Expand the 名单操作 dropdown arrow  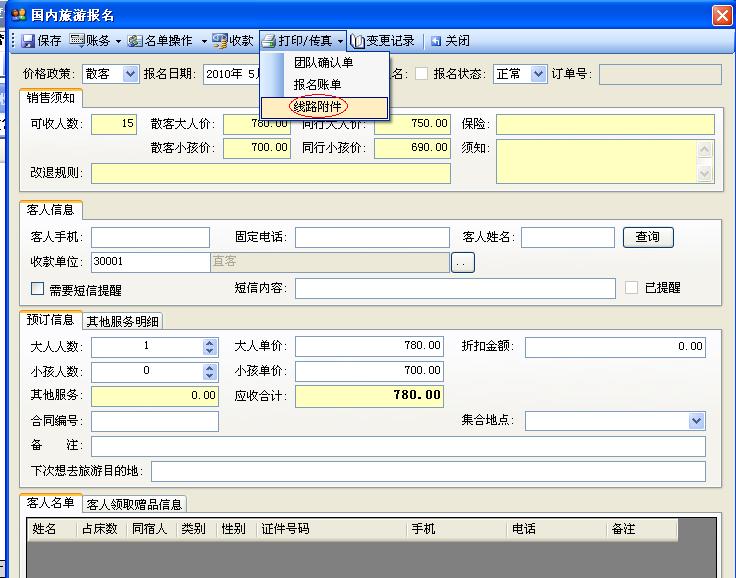pos(204,42)
